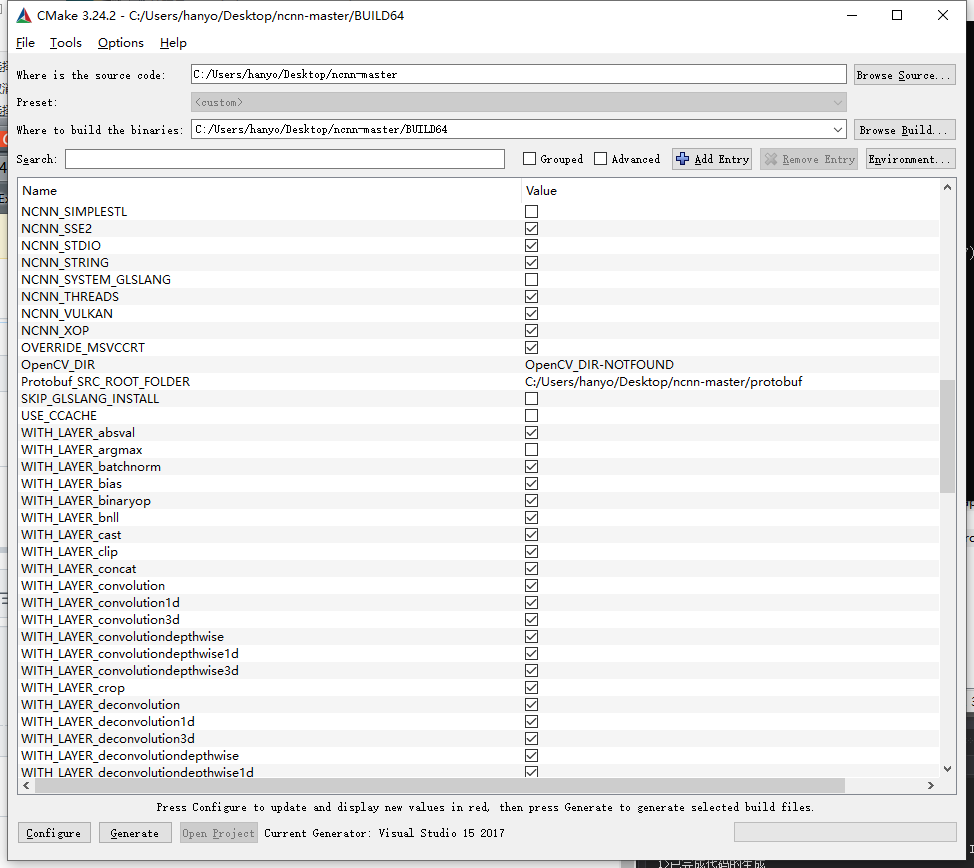Click Browse Source button
The height and width of the screenshot is (868, 974).
tap(904, 75)
